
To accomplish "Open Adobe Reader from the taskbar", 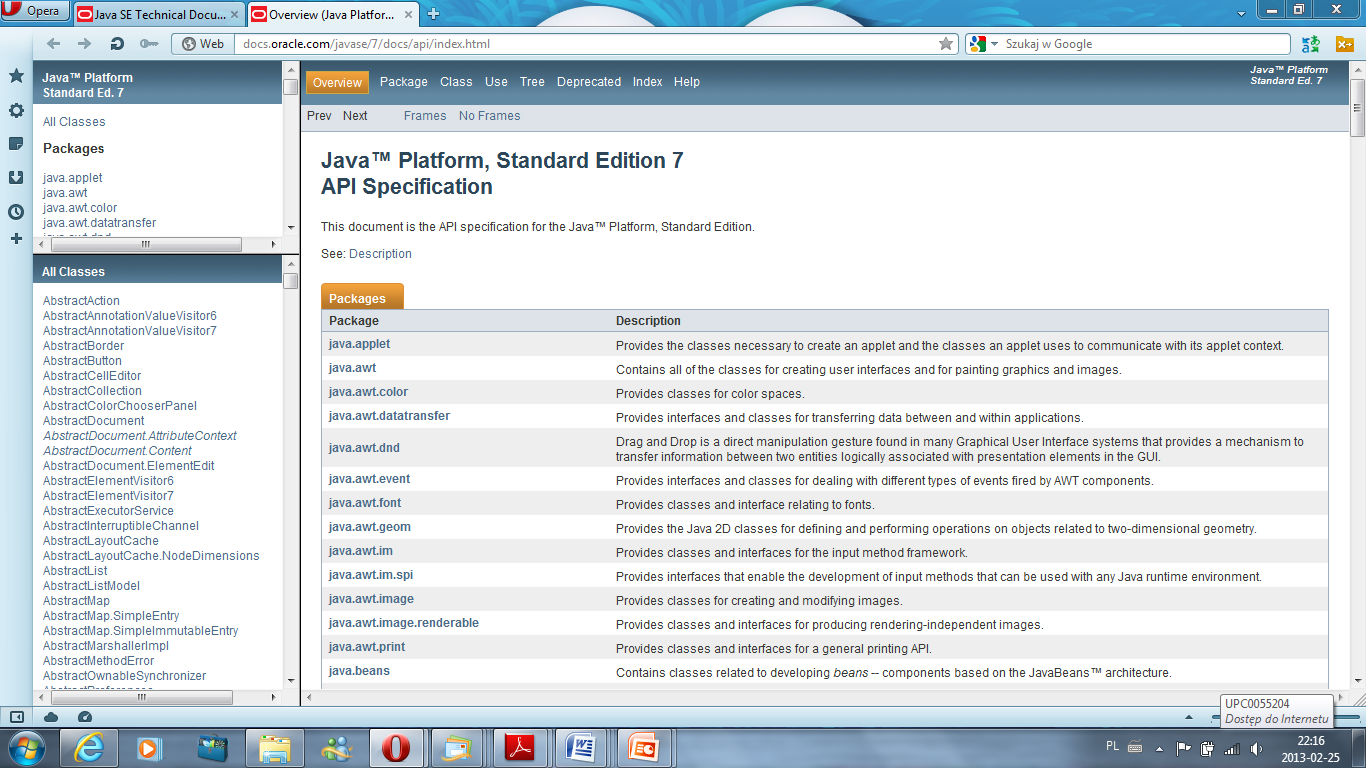I will click(x=520, y=748).
